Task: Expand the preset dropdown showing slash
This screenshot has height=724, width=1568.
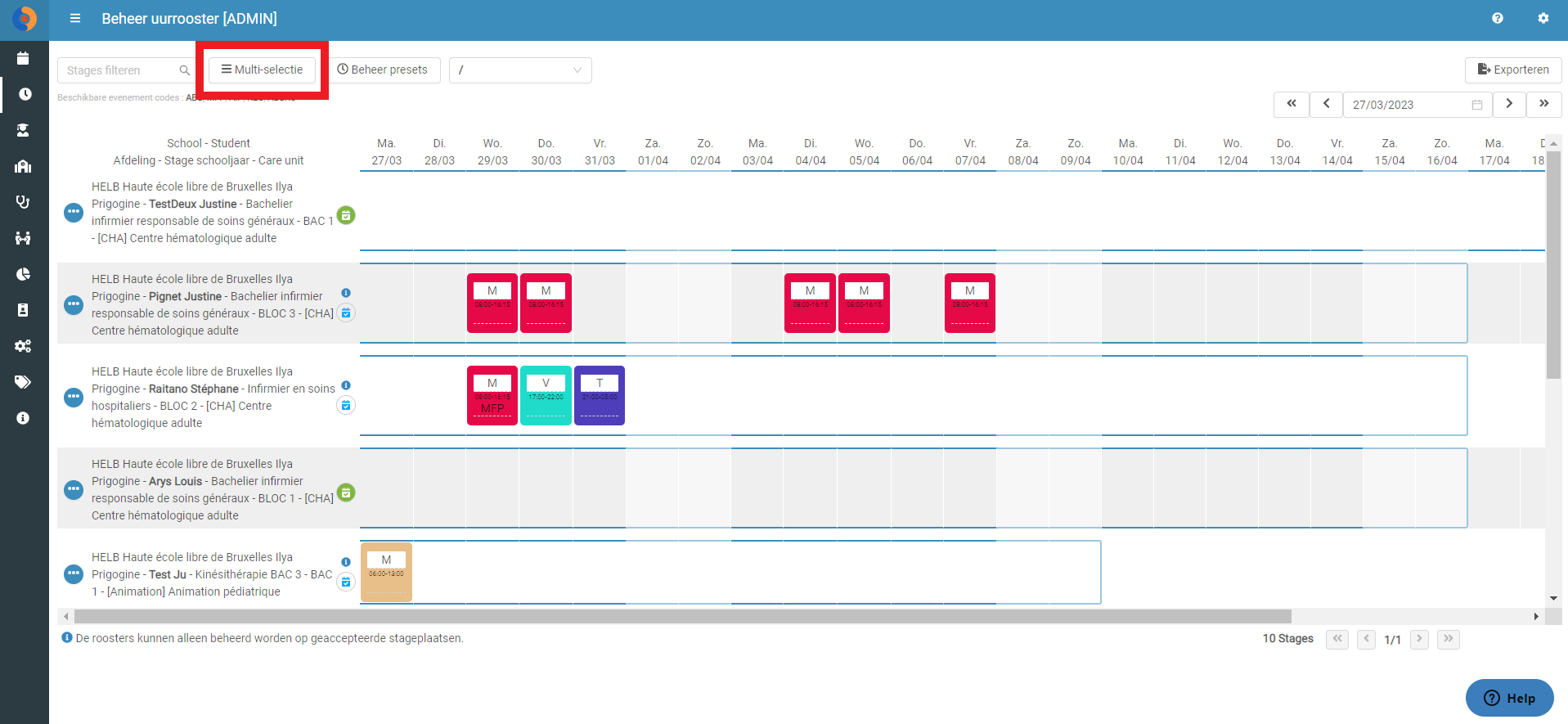Action: coord(520,70)
